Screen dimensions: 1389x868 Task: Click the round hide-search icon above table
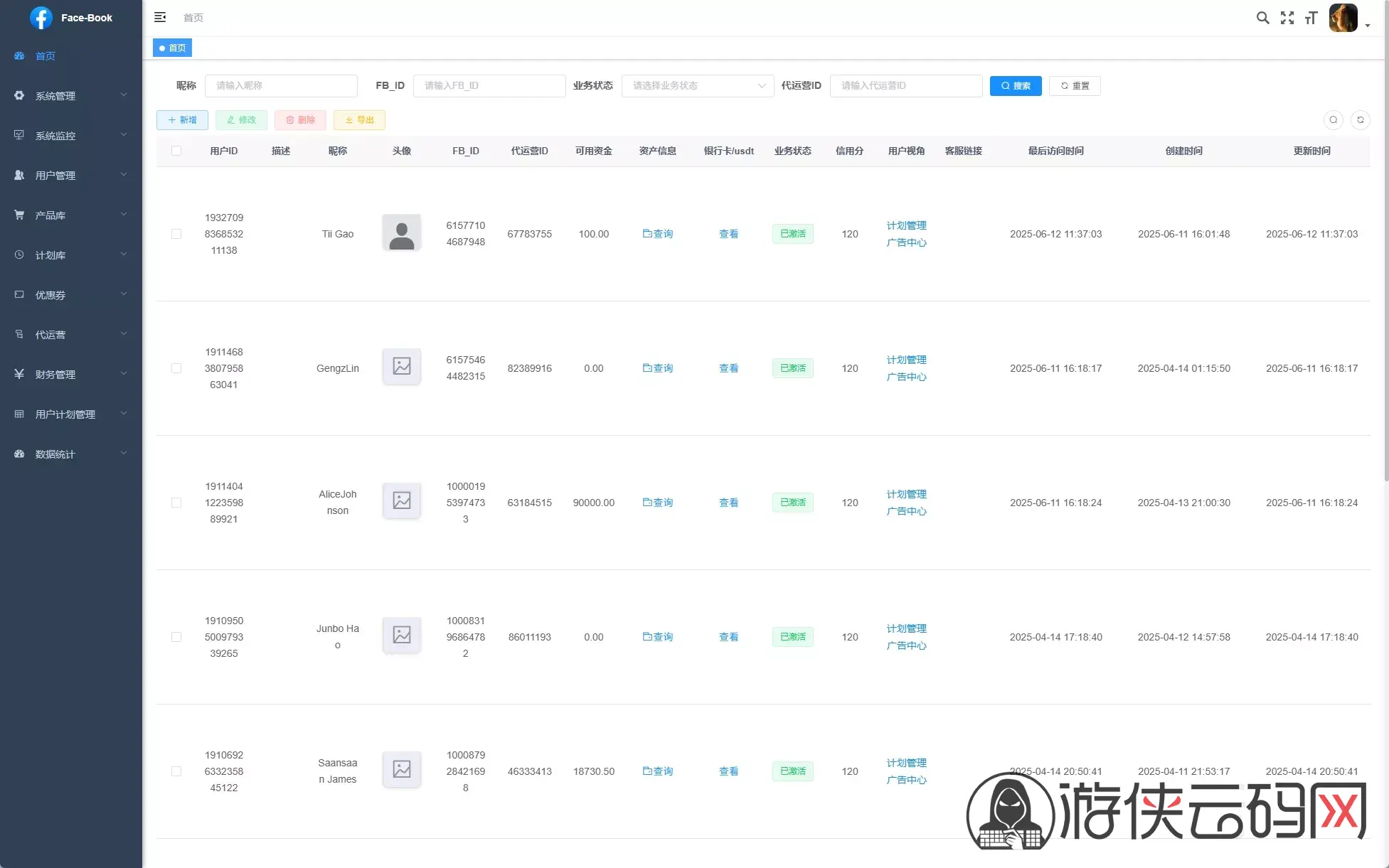click(1333, 120)
